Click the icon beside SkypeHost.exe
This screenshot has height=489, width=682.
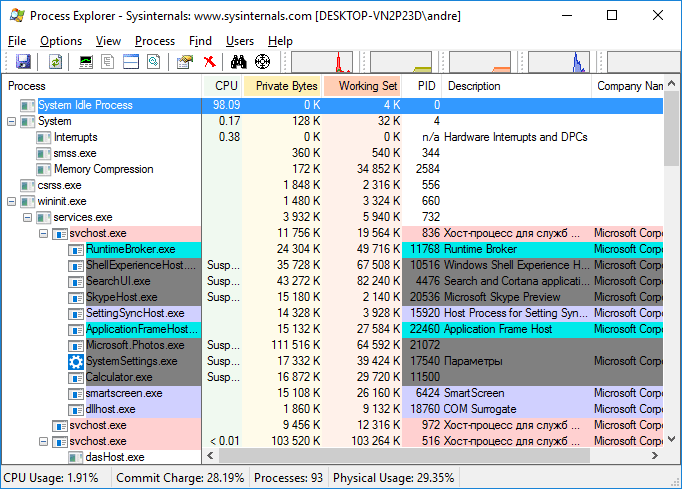76,298
